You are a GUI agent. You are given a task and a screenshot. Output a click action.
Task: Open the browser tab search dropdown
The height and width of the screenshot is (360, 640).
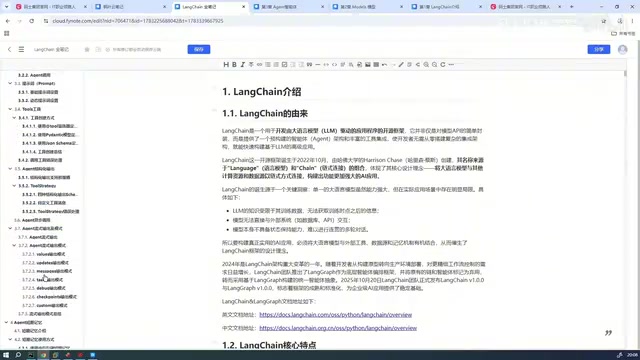coord(7,7)
